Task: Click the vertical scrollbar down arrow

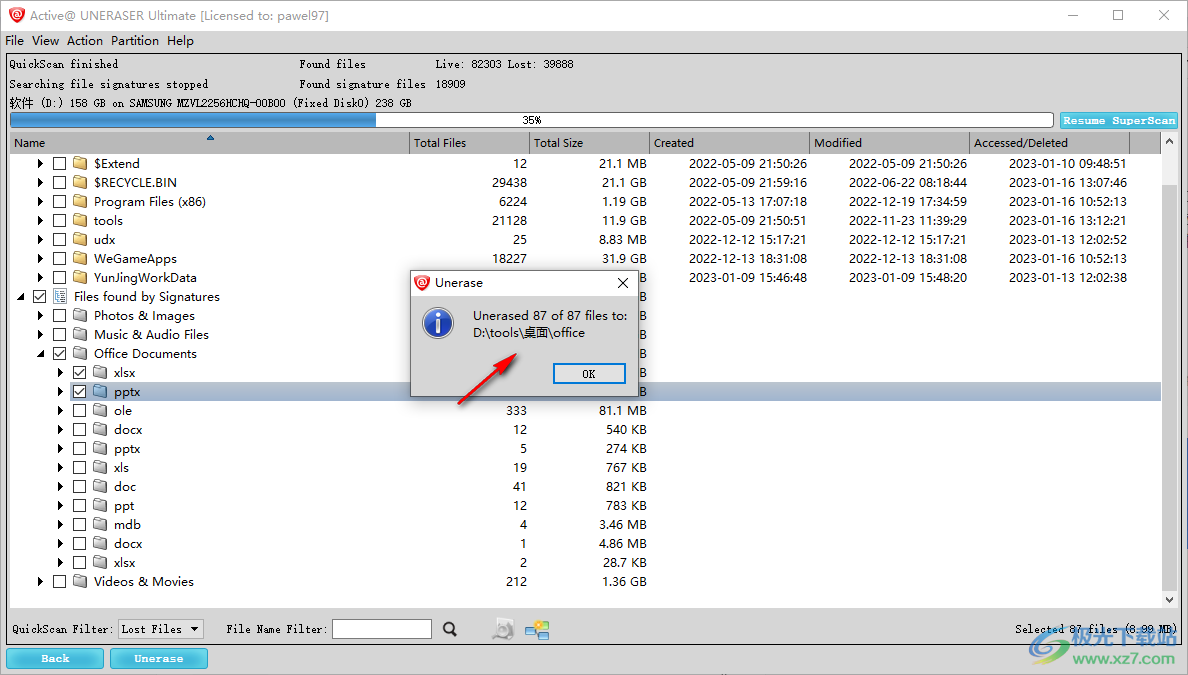Action: coord(1169,599)
